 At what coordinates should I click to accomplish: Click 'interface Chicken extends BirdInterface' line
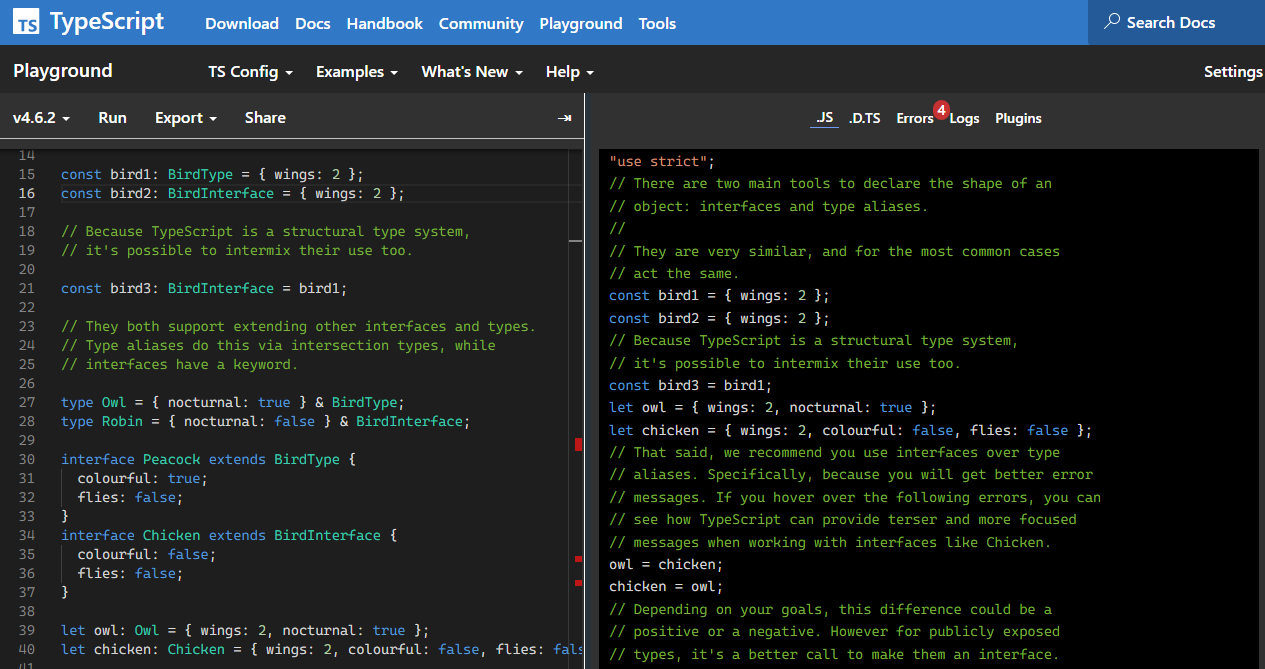click(x=229, y=535)
